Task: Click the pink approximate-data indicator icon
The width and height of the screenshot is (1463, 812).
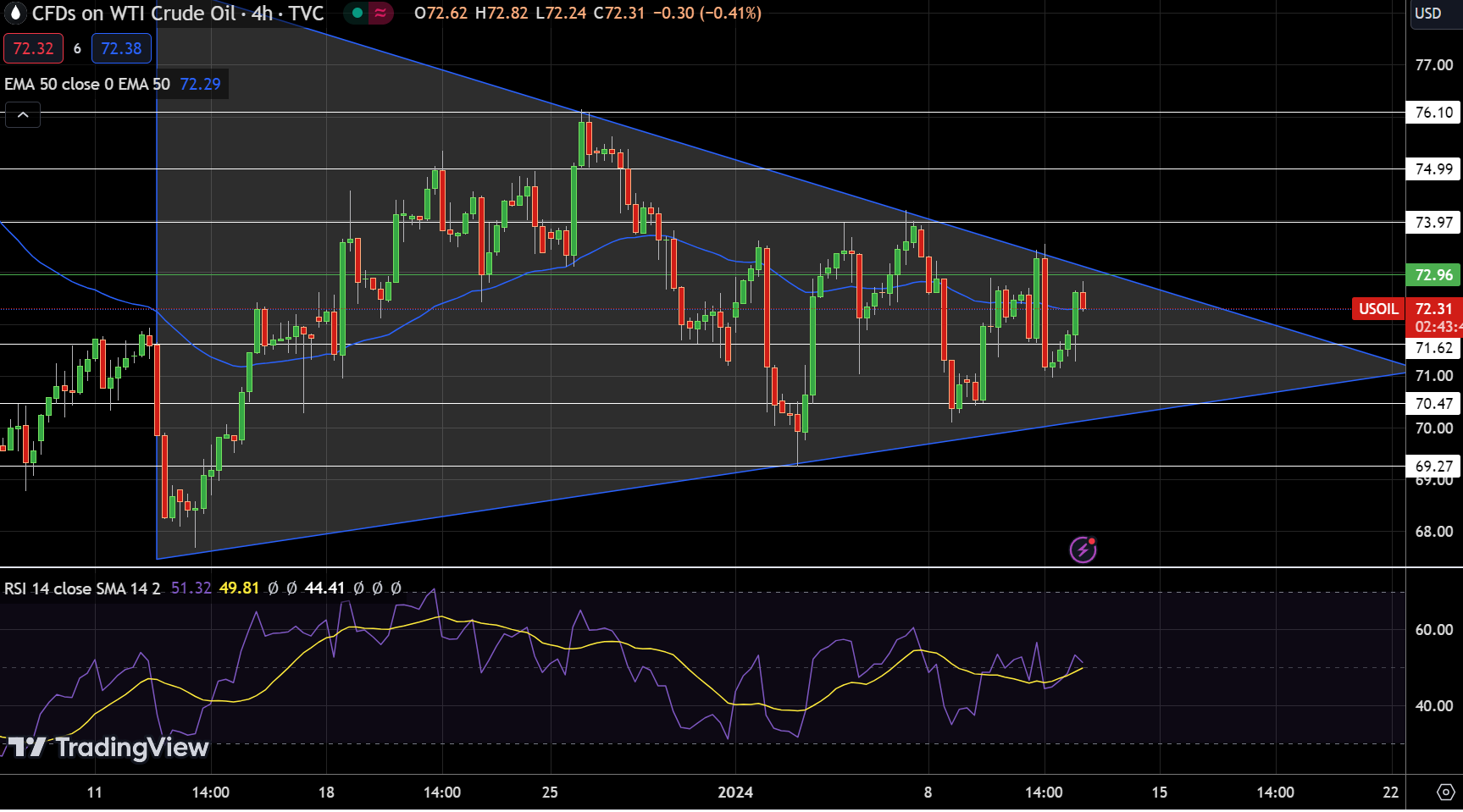Action: [x=381, y=14]
